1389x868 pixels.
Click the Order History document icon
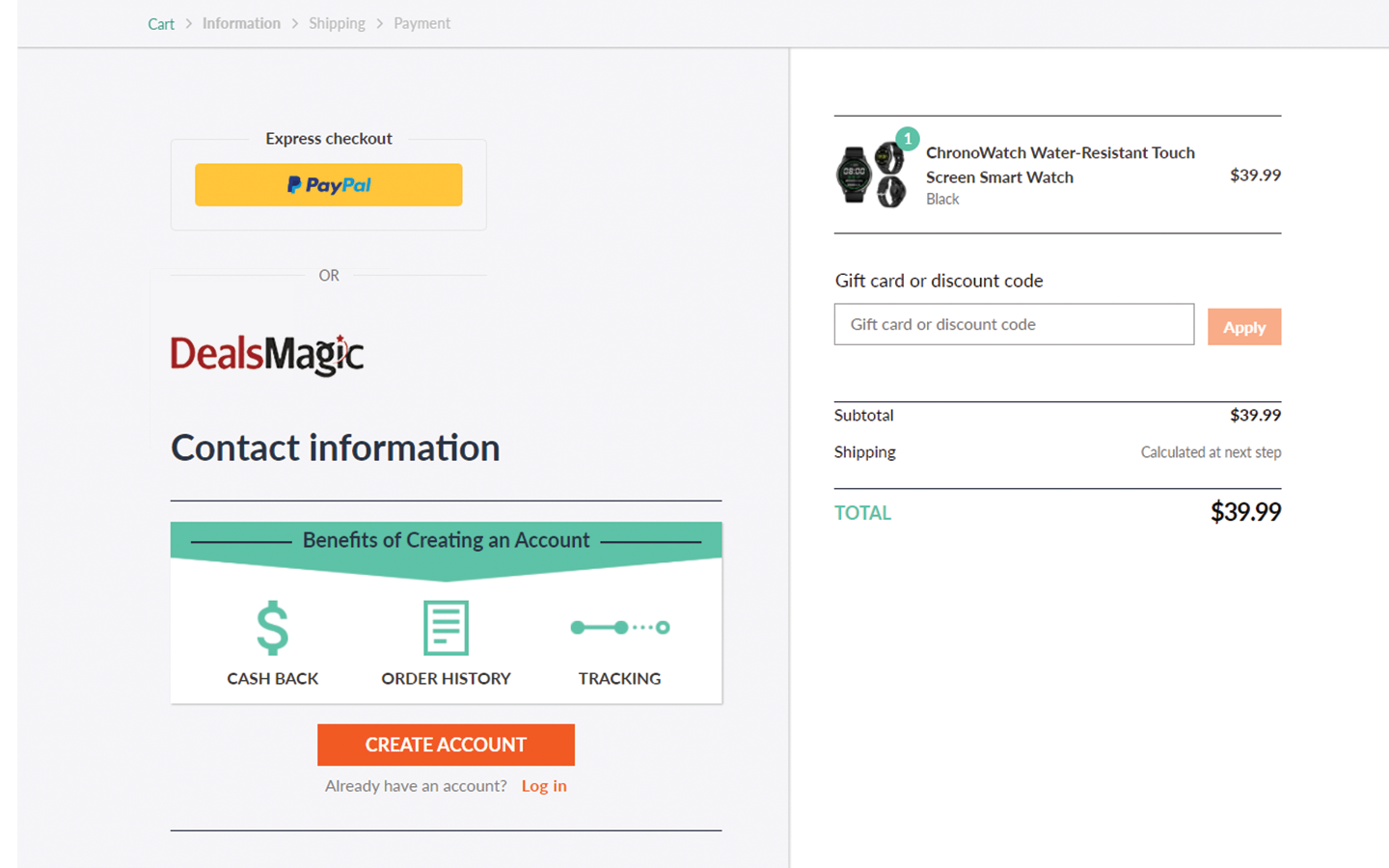coord(446,628)
